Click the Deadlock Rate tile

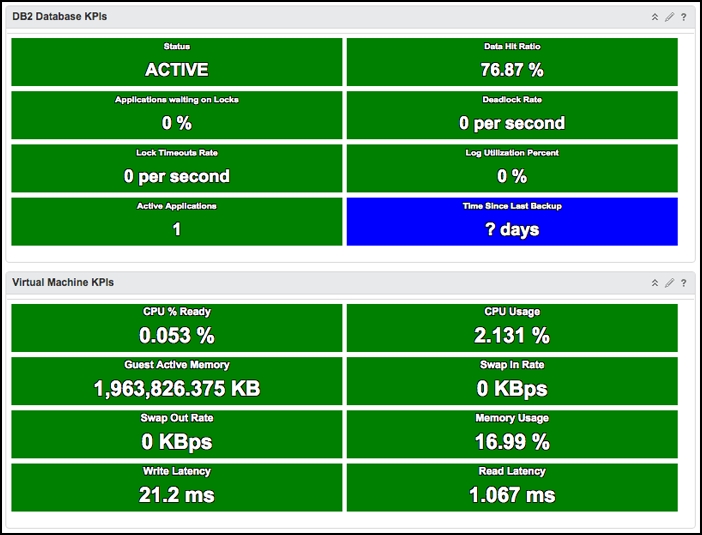tap(512, 115)
